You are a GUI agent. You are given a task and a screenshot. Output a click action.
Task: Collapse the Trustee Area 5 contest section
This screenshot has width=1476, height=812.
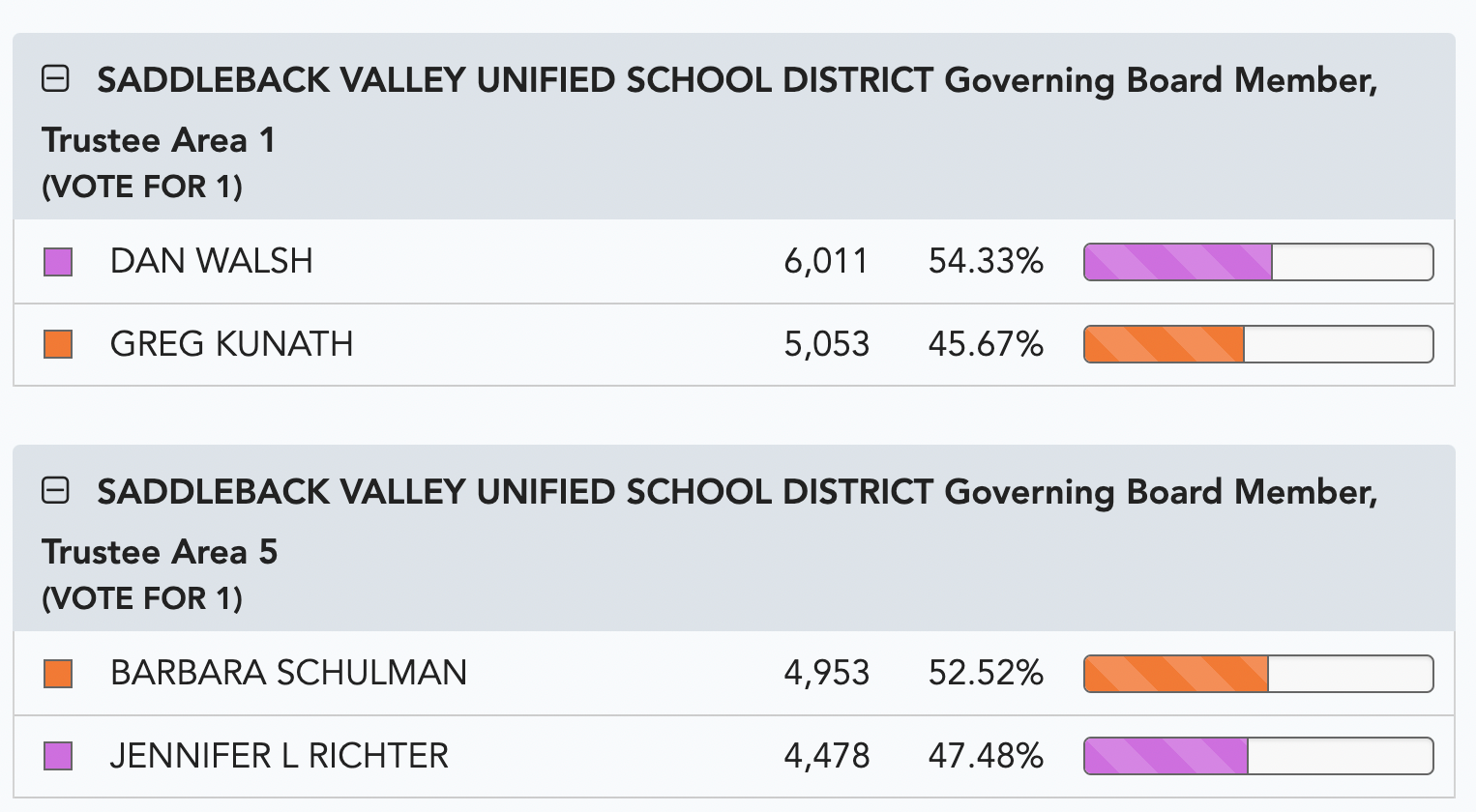pyautogui.click(x=56, y=490)
